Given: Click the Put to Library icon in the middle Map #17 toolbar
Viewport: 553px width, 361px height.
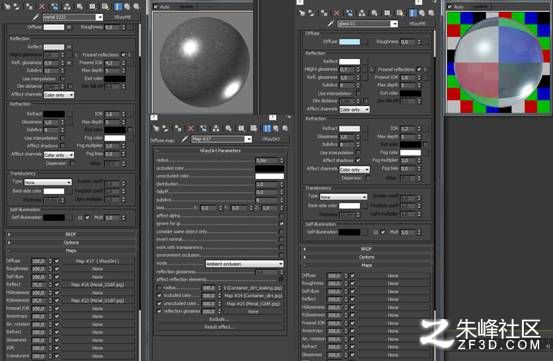Looking at the screenshot, I should pos(229,129).
